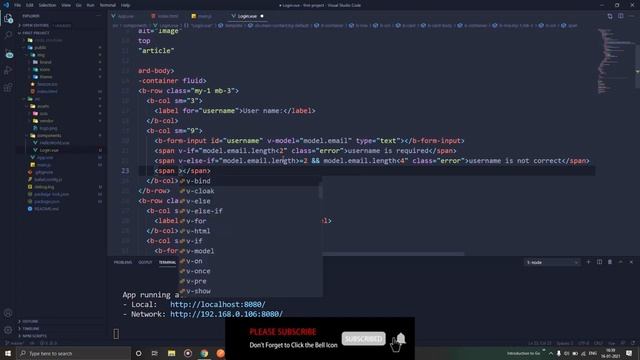This screenshot has width=640, height=360.
Task: Select the TERMINAL panel tab
Action: (x=167, y=262)
